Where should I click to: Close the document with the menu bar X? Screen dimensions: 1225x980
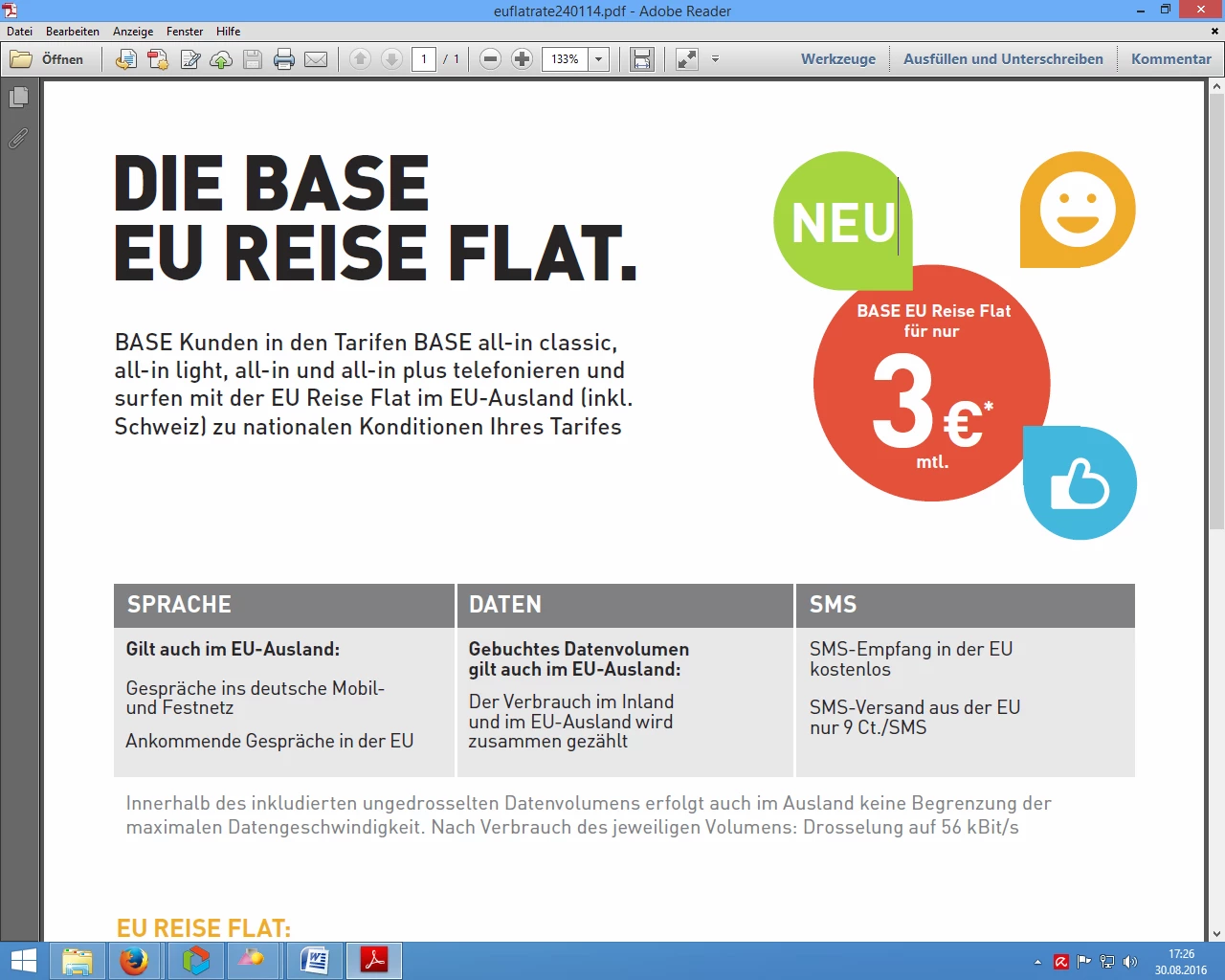1215,32
